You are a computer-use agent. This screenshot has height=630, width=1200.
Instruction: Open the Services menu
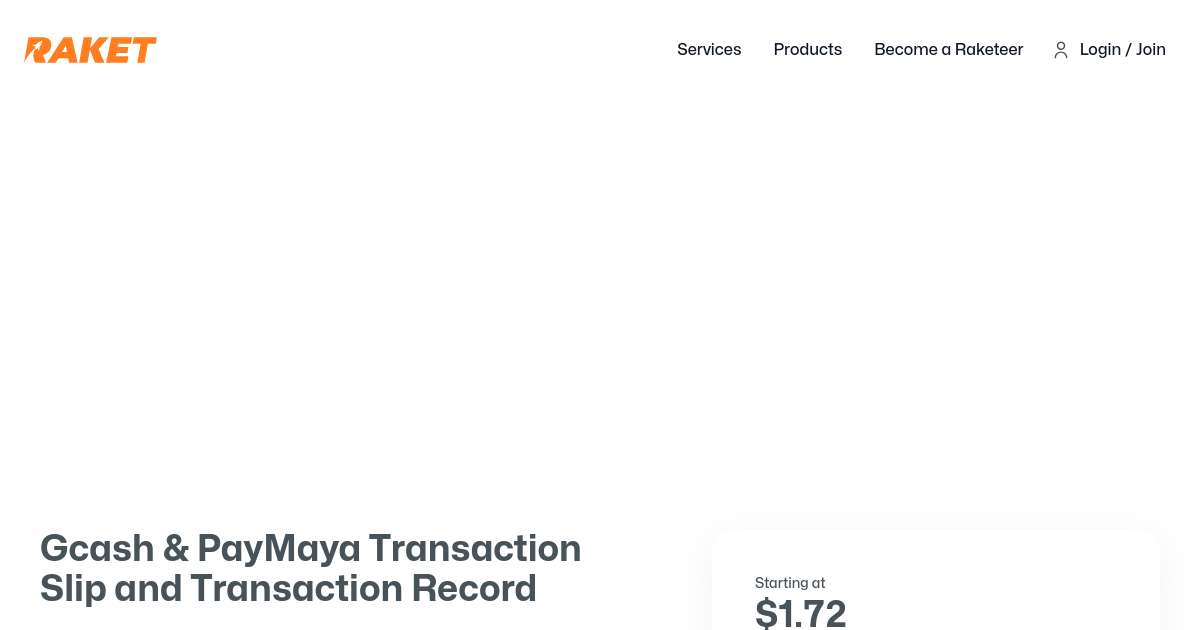[709, 49]
